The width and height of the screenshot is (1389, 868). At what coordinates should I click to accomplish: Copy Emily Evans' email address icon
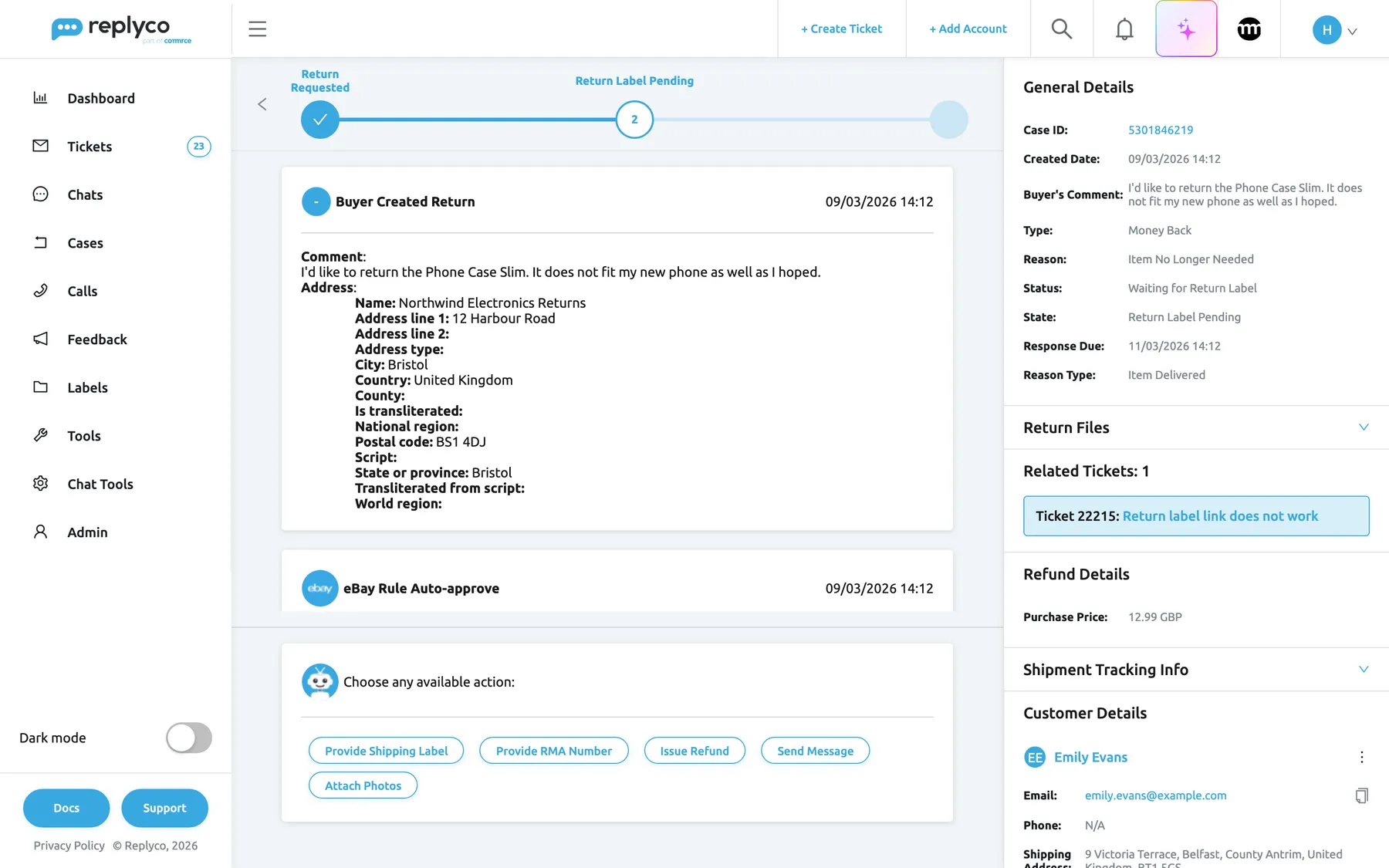click(1362, 795)
